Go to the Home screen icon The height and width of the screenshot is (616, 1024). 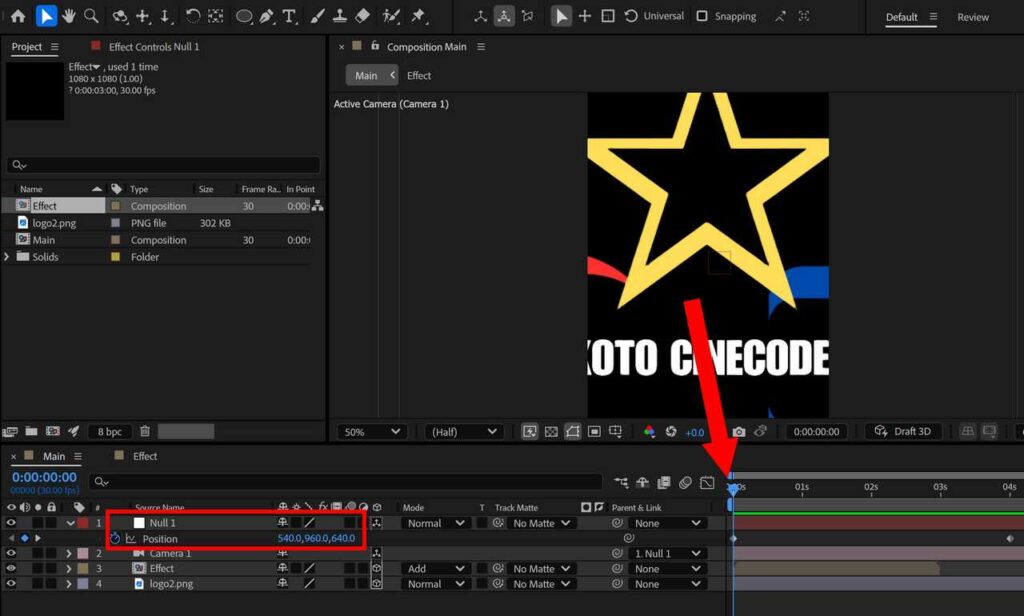[x=18, y=16]
